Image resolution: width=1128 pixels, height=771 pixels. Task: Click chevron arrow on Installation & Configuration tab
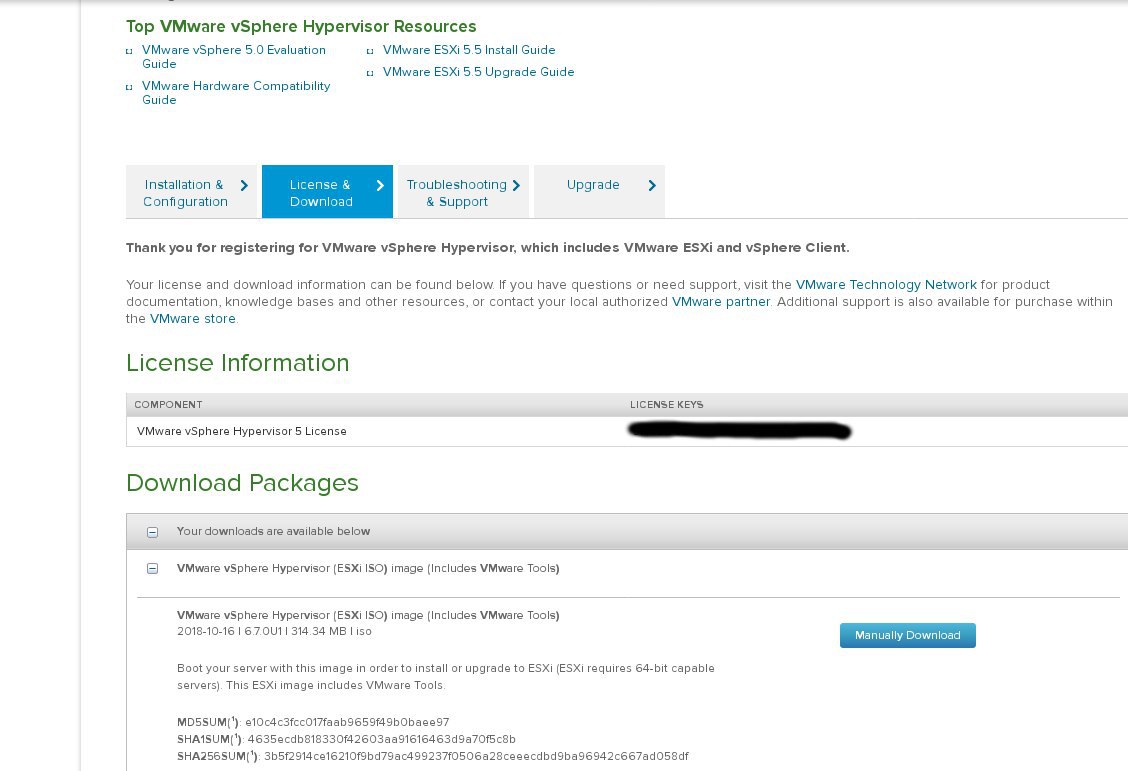click(x=244, y=186)
